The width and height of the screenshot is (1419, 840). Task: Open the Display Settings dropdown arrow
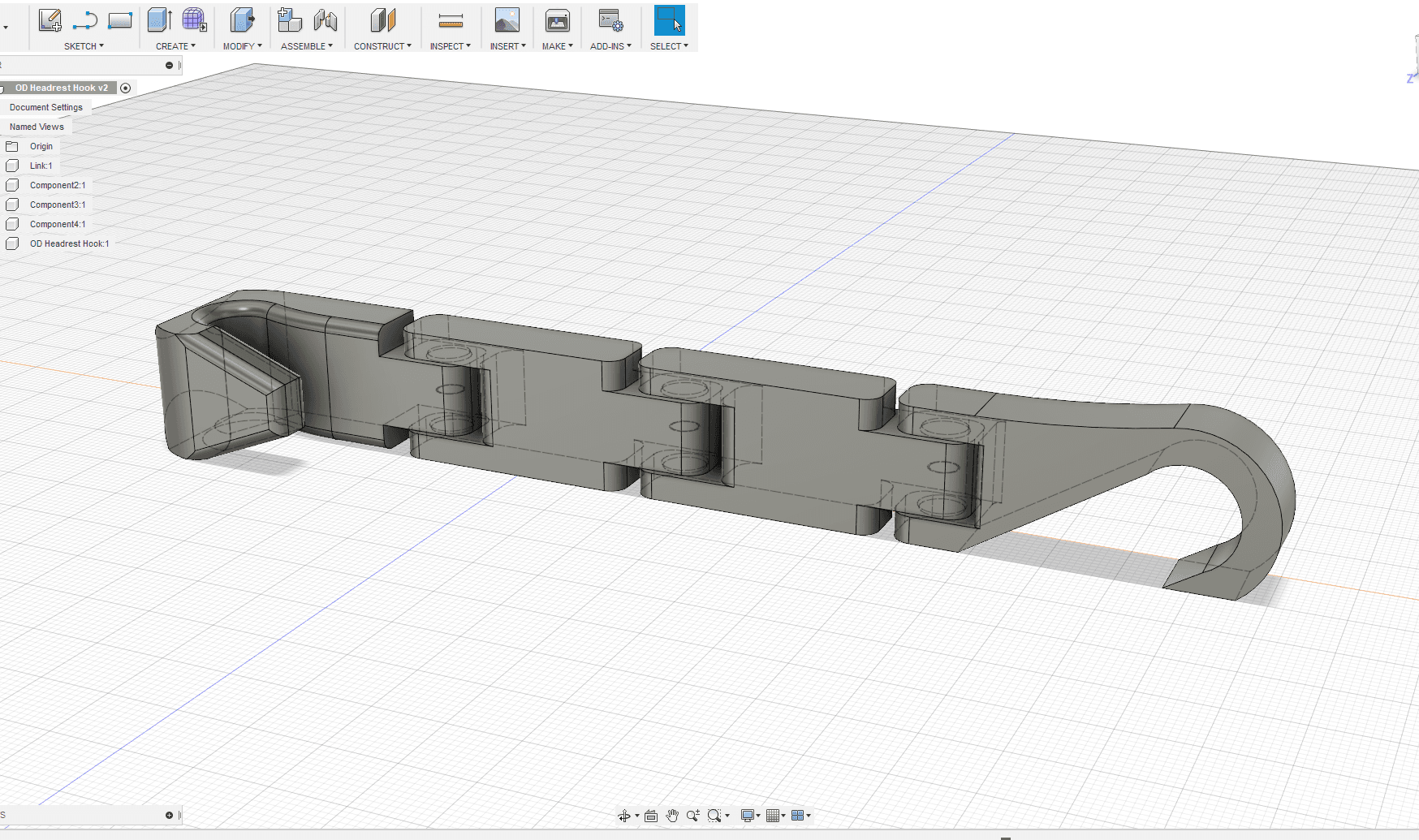click(758, 816)
